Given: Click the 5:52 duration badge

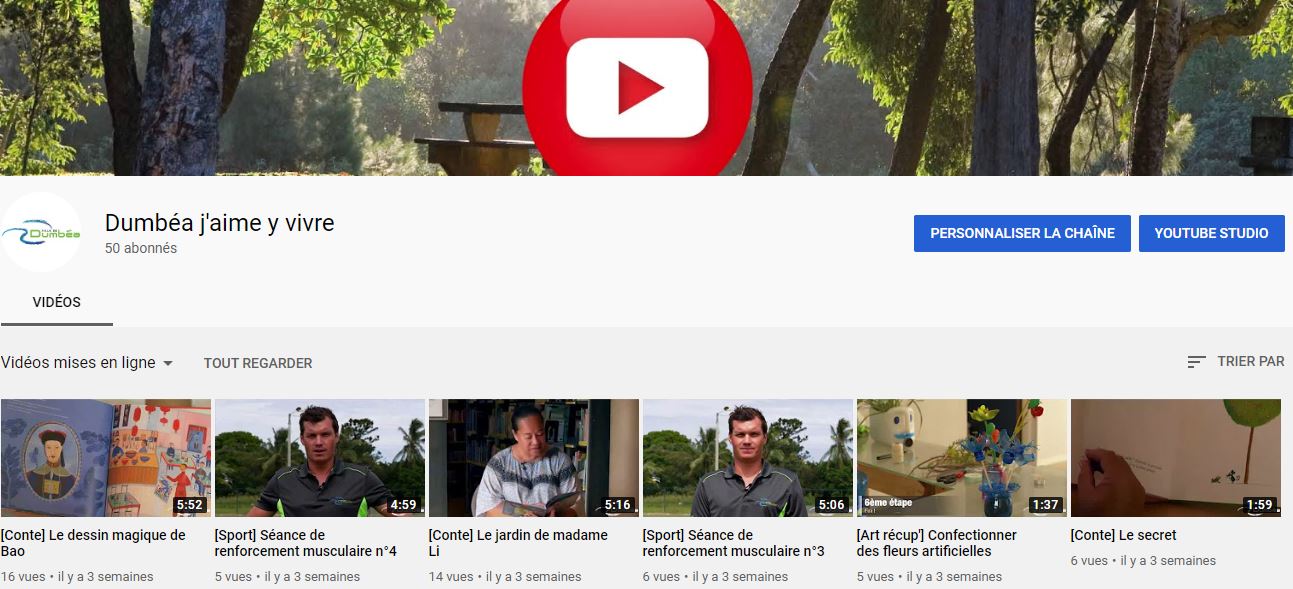Looking at the screenshot, I should [190, 505].
